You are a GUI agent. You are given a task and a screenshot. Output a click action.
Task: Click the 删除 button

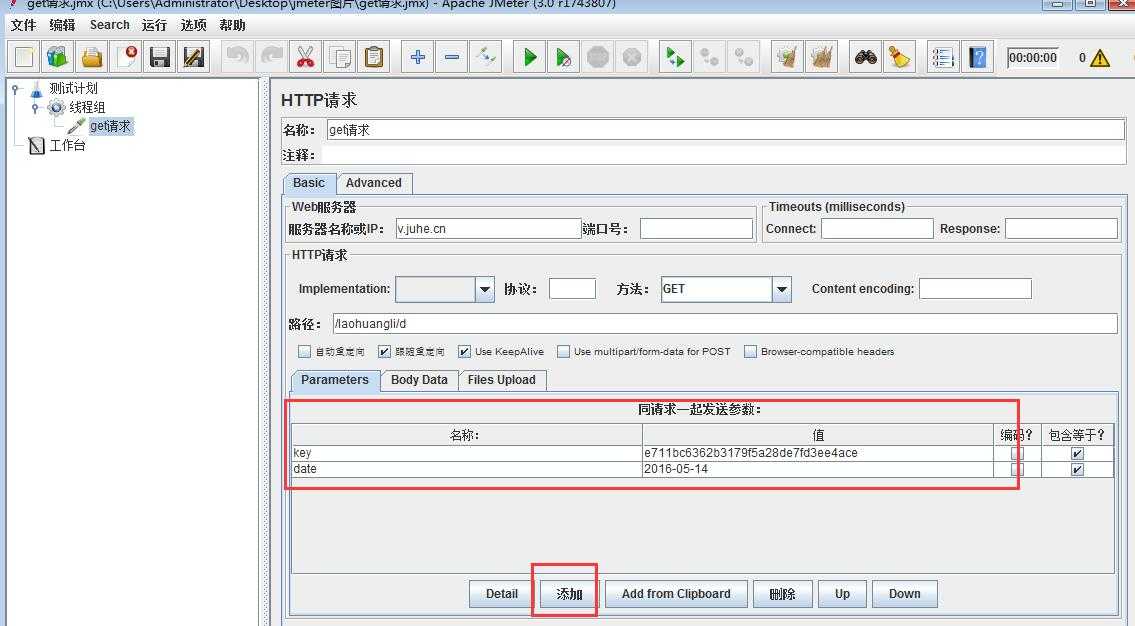(x=782, y=594)
